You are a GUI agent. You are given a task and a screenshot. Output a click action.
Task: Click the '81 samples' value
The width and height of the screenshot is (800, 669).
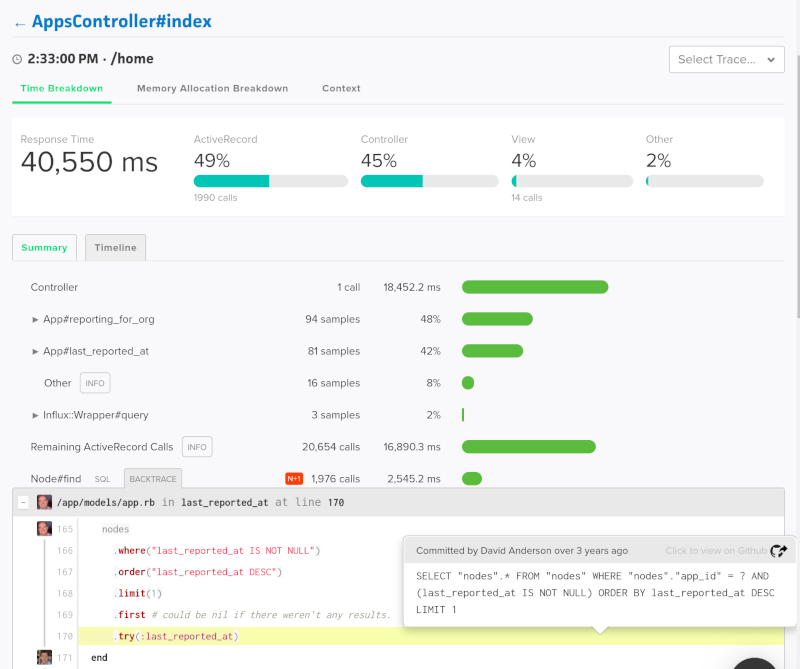click(x=334, y=351)
